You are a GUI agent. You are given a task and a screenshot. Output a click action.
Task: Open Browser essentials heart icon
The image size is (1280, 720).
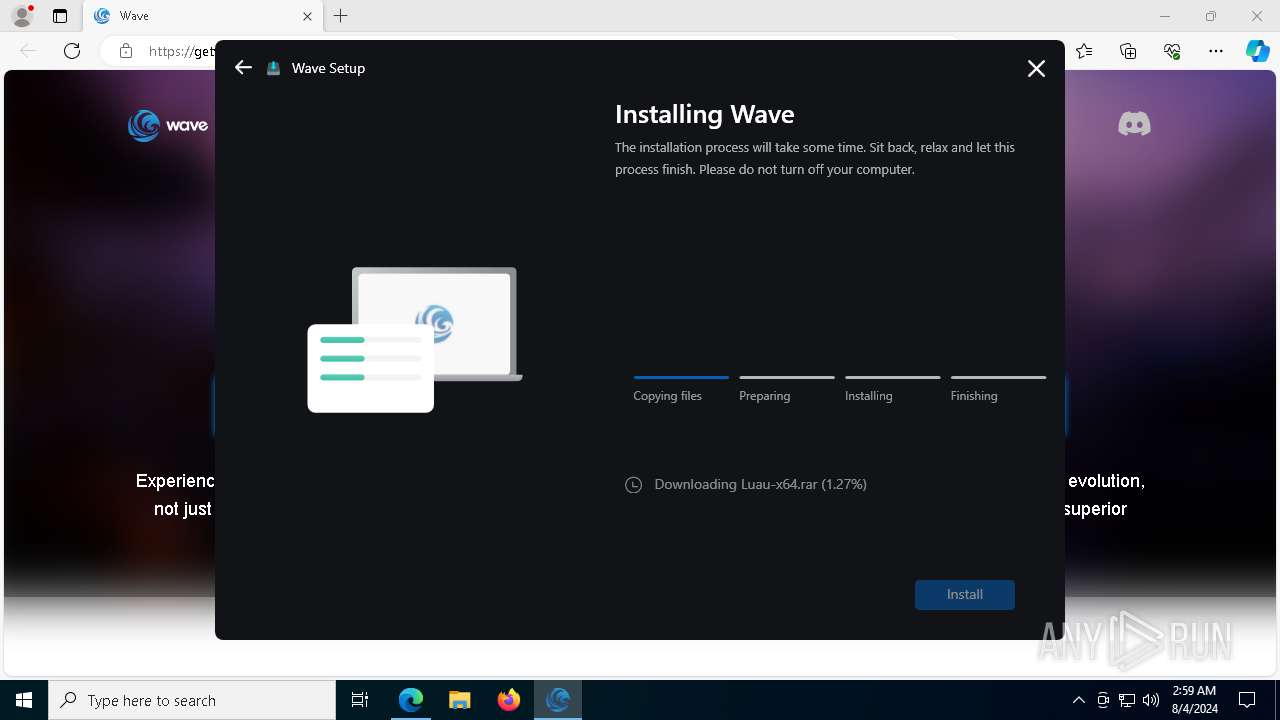tap(1172, 51)
